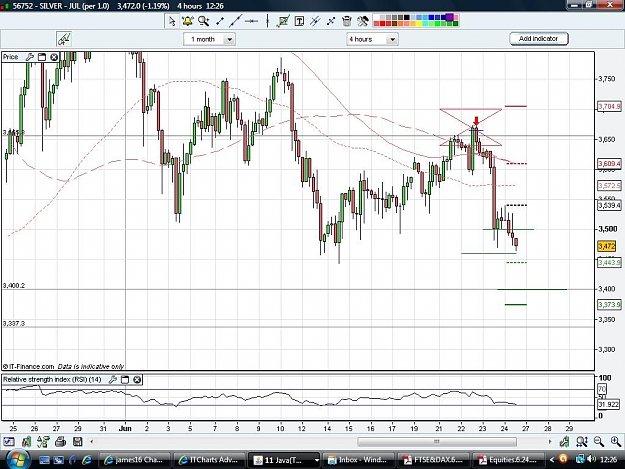Viewport: 625px width, 469px height.
Task: Save the chart with floppy disk icon
Action: (78, 442)
